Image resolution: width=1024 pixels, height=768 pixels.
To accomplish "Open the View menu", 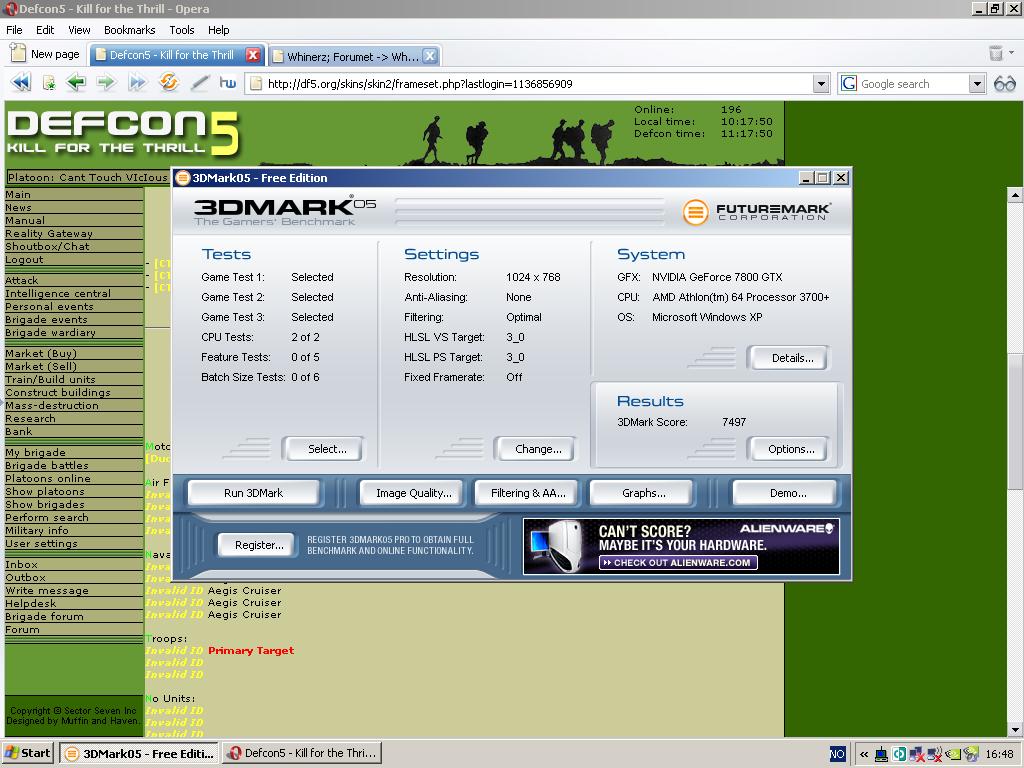I will tap(79, 30).
